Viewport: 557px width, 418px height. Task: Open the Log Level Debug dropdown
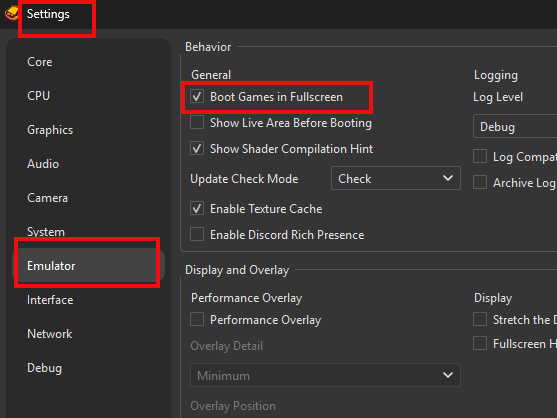515,126
